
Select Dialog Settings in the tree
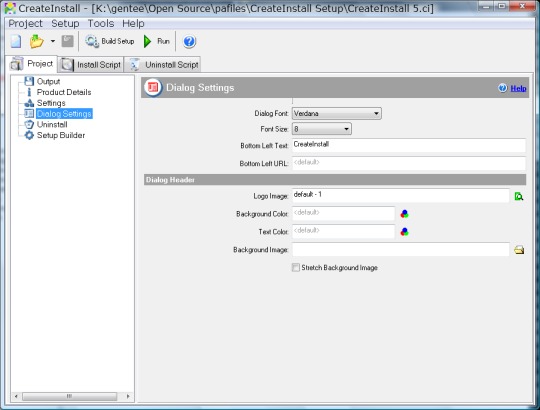click(64, 114)
